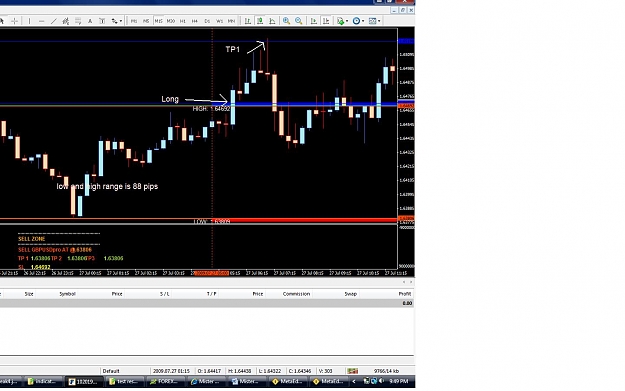
Task: Show chart as candlesticks
Action: [x=260, y=21]
